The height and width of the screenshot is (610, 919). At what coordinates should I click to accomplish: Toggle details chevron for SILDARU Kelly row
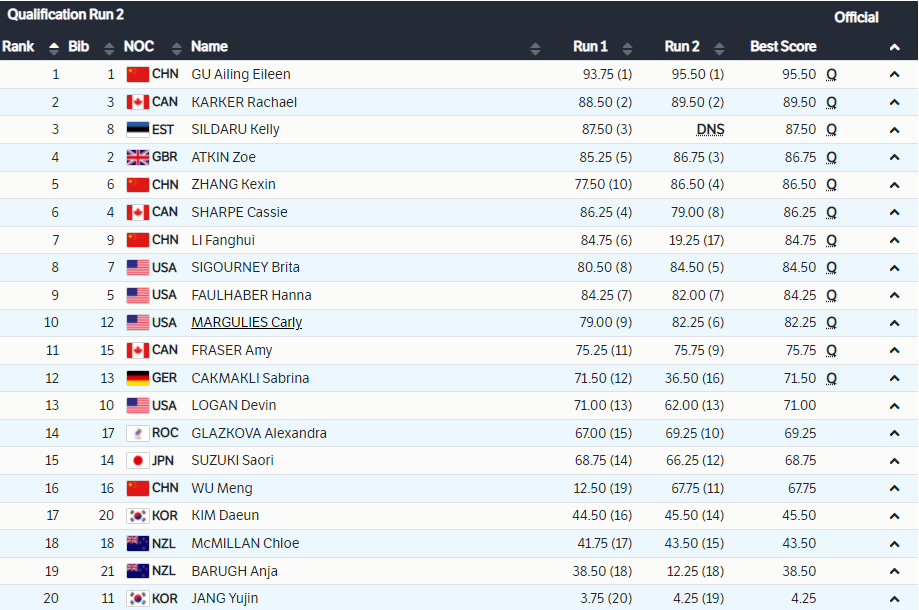894,130
